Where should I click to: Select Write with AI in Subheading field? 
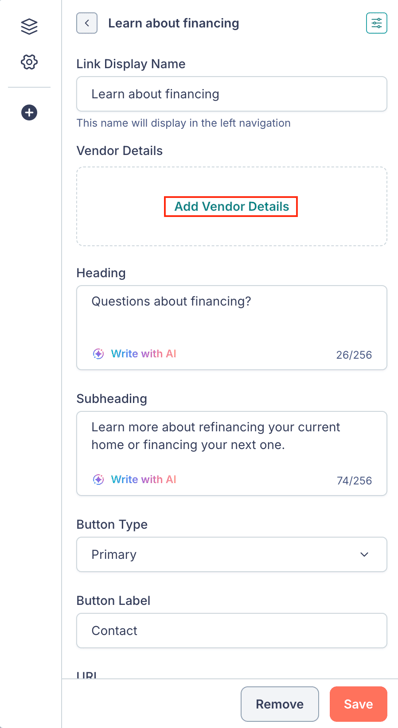click(x=144, y=479)
